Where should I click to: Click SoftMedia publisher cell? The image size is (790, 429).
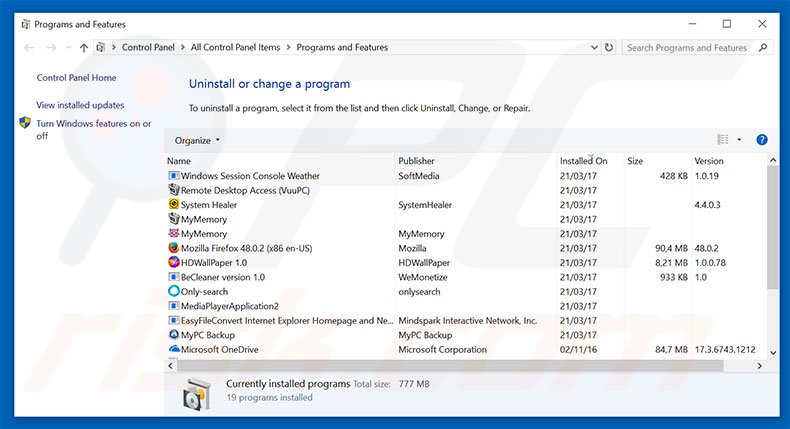coord(419,176)
